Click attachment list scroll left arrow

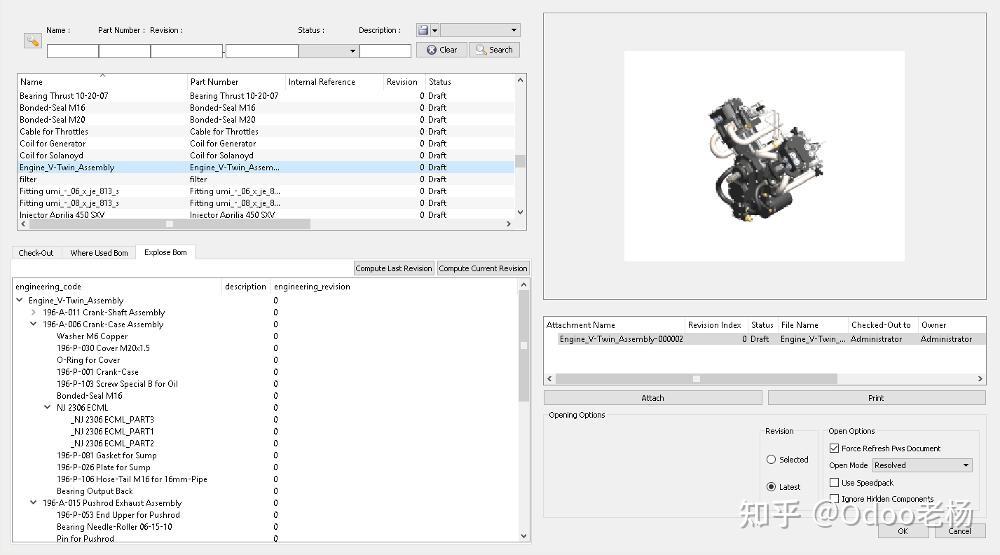(x=550, y=379)
